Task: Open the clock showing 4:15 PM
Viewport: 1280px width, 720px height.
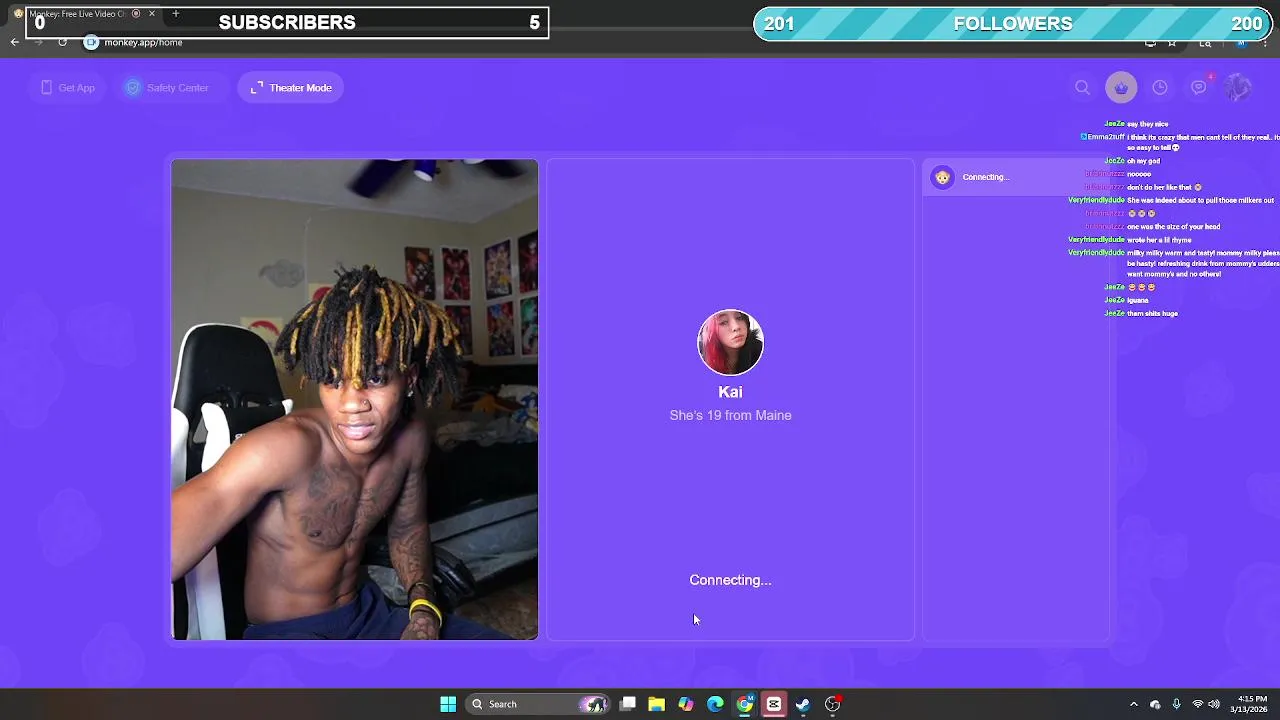Action: click(1252, 704)
